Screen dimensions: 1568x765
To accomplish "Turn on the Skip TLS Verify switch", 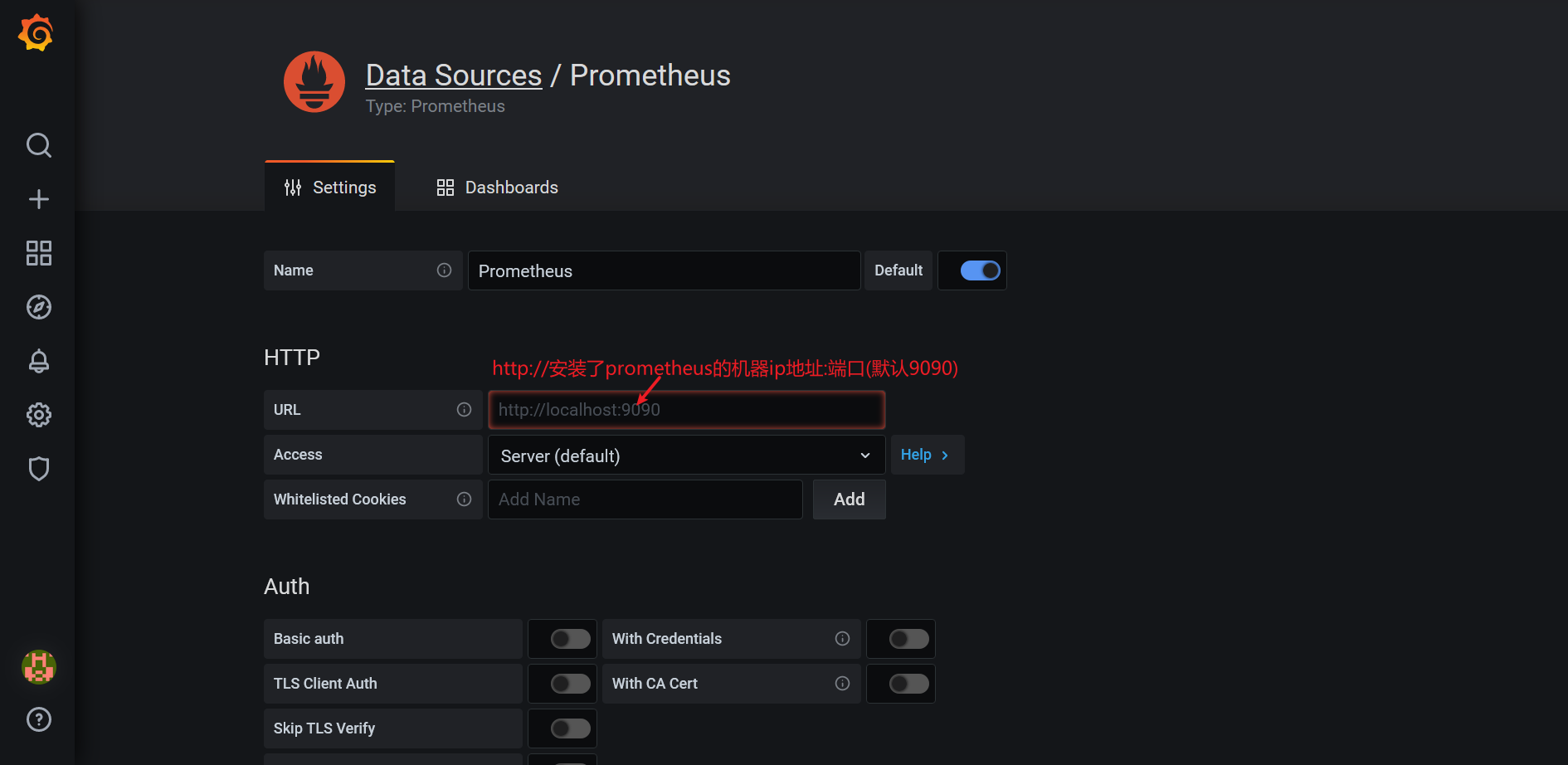I will tap(562, 728).
